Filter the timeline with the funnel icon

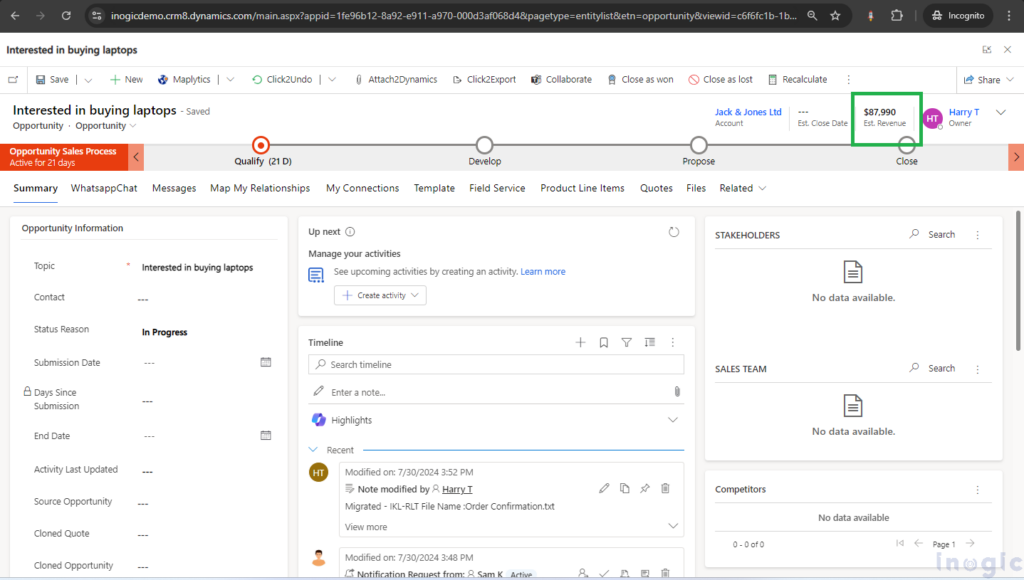[626, 342]
